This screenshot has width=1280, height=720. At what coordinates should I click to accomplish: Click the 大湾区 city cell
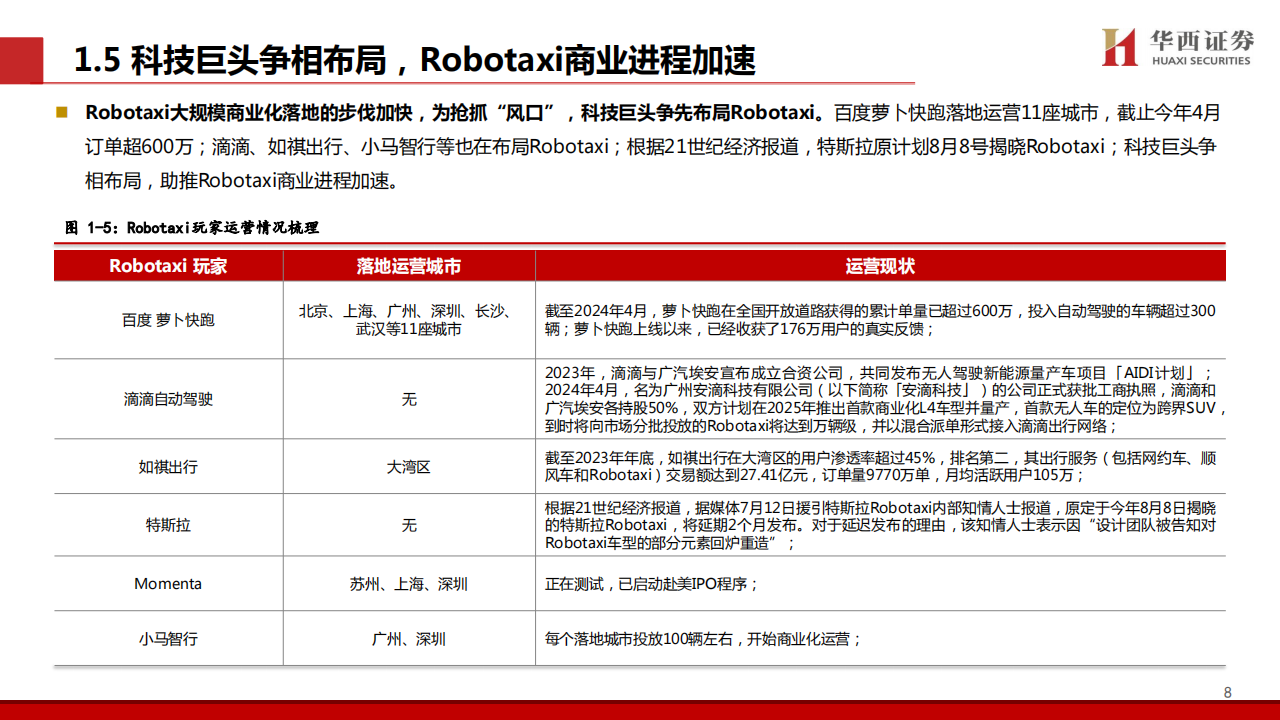point(409,467)
